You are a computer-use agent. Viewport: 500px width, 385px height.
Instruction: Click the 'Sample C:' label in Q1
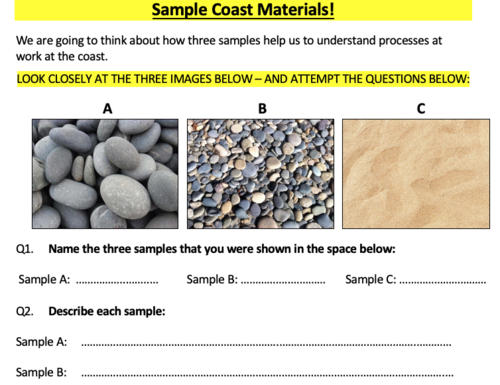point(371,279)
